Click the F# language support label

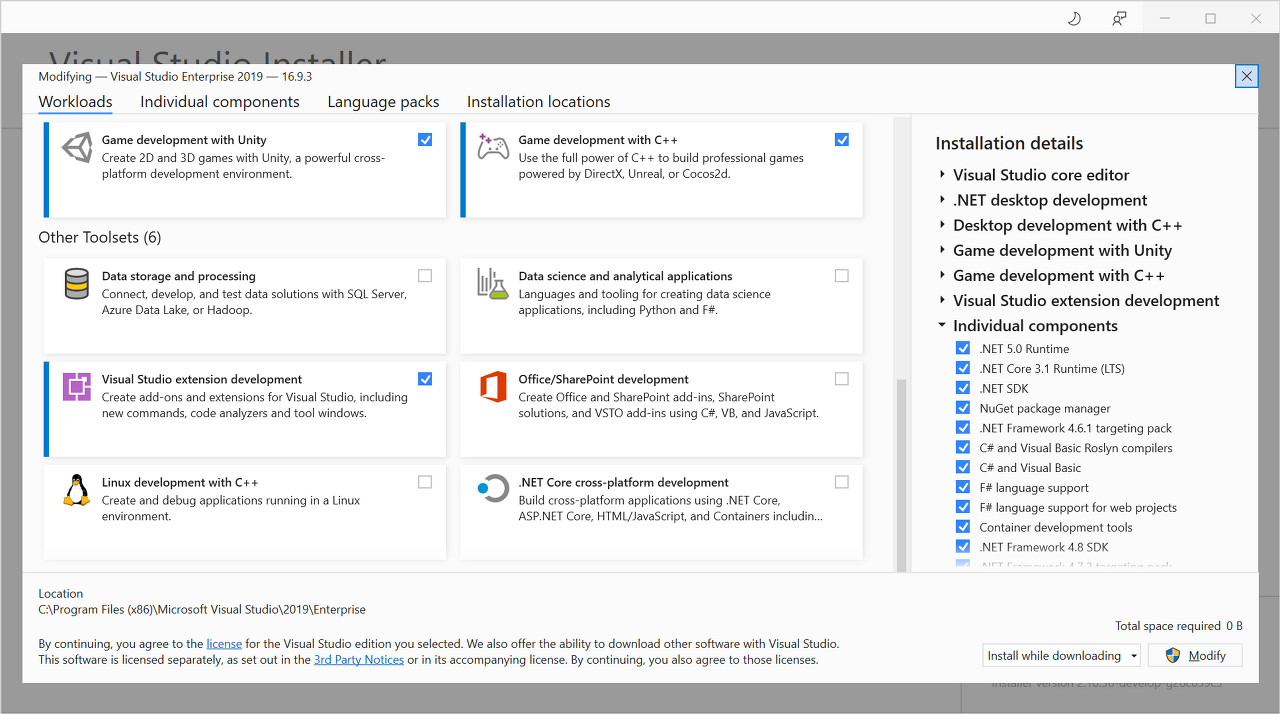pos(1034,488)
